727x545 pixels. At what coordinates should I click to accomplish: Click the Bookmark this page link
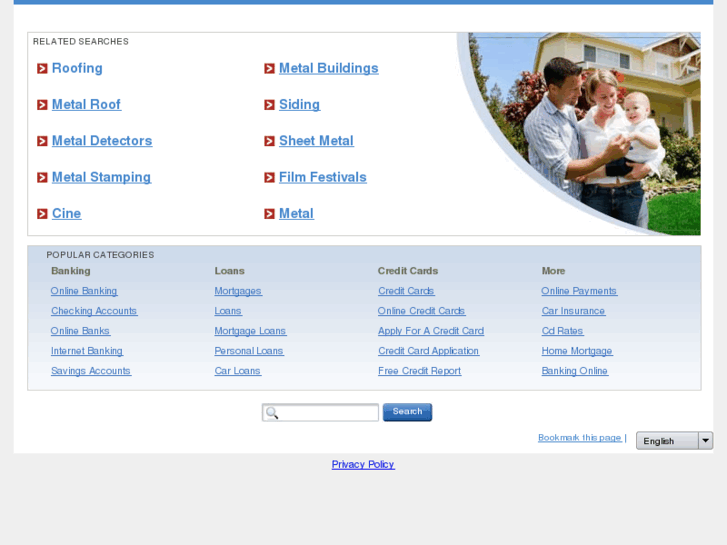[x=580, y=437]
